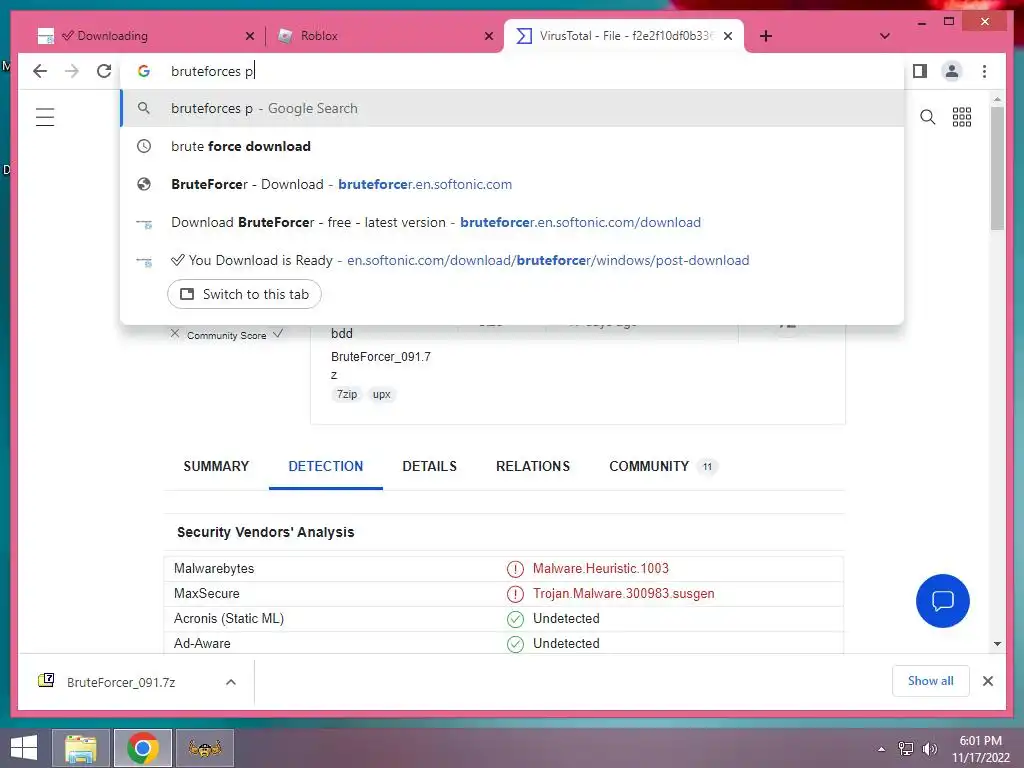
Task: Click the VirusTotal search magnifier icon
Action: pos(927,117)
